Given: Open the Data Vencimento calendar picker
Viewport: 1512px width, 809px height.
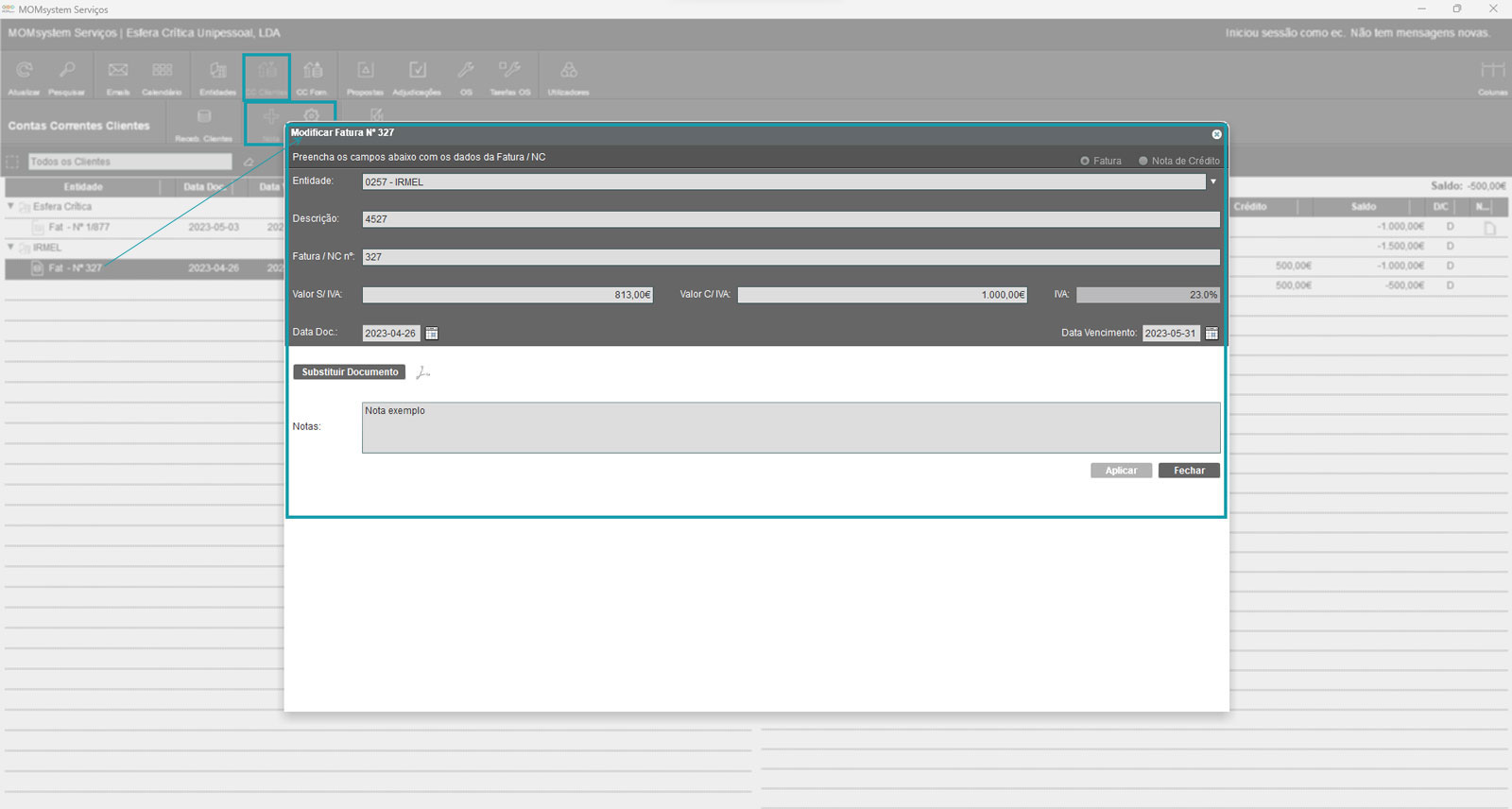Looking at the screenshot, I should [1211, 334].
